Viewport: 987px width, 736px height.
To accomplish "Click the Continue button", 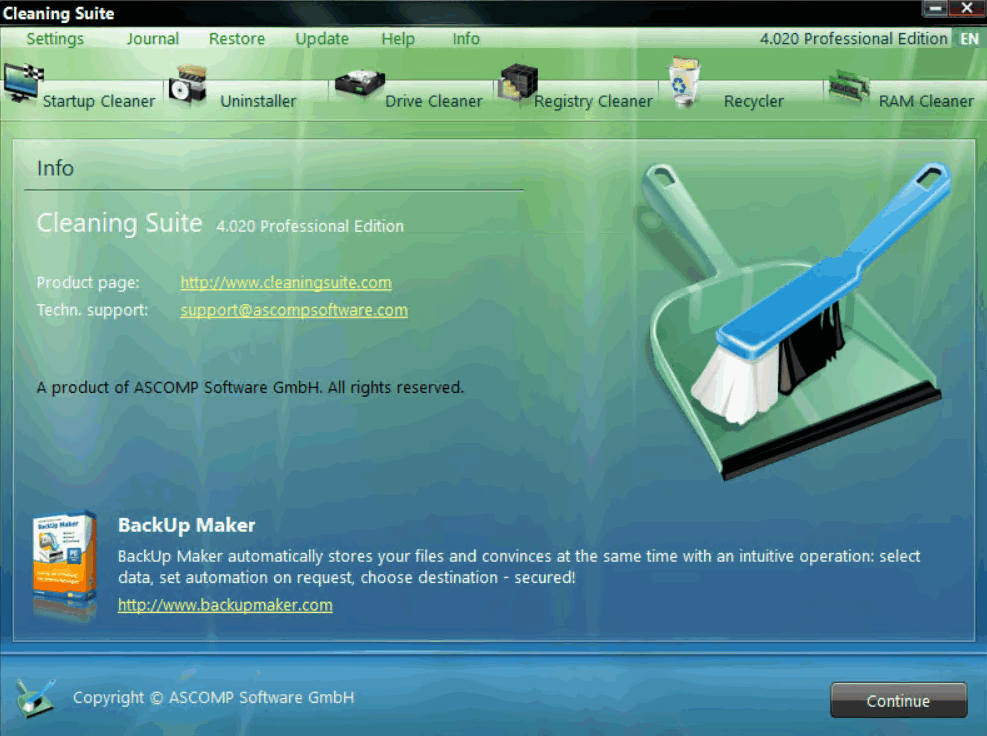I will coord(898,700).
